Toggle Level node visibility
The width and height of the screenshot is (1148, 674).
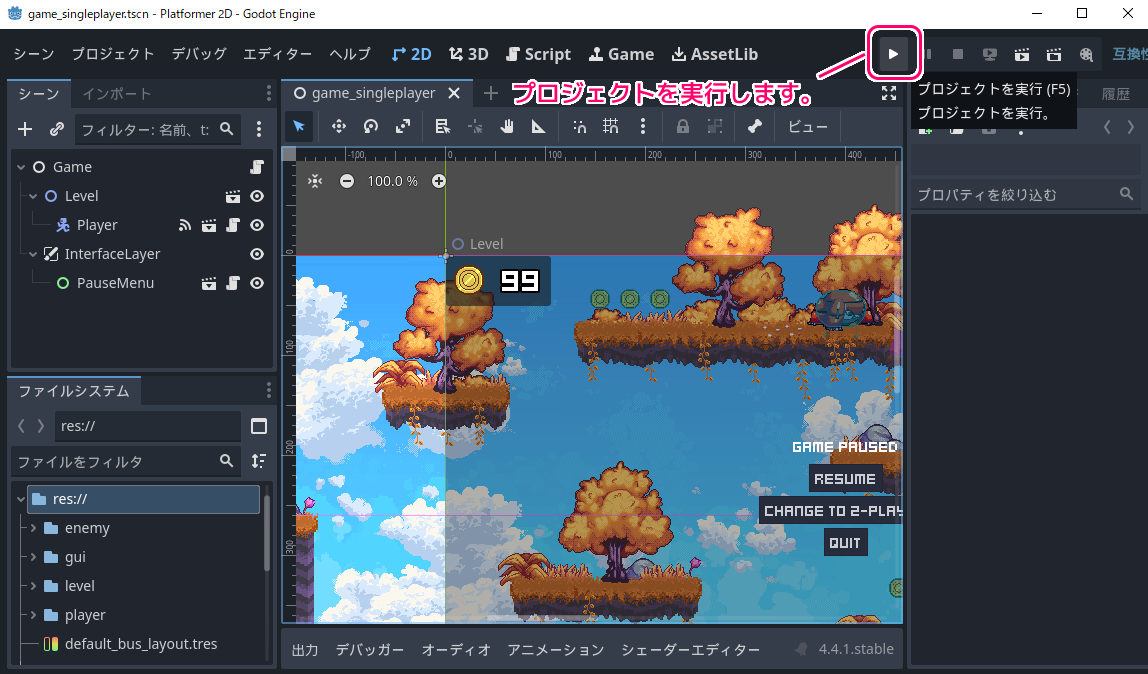[257, 196]
